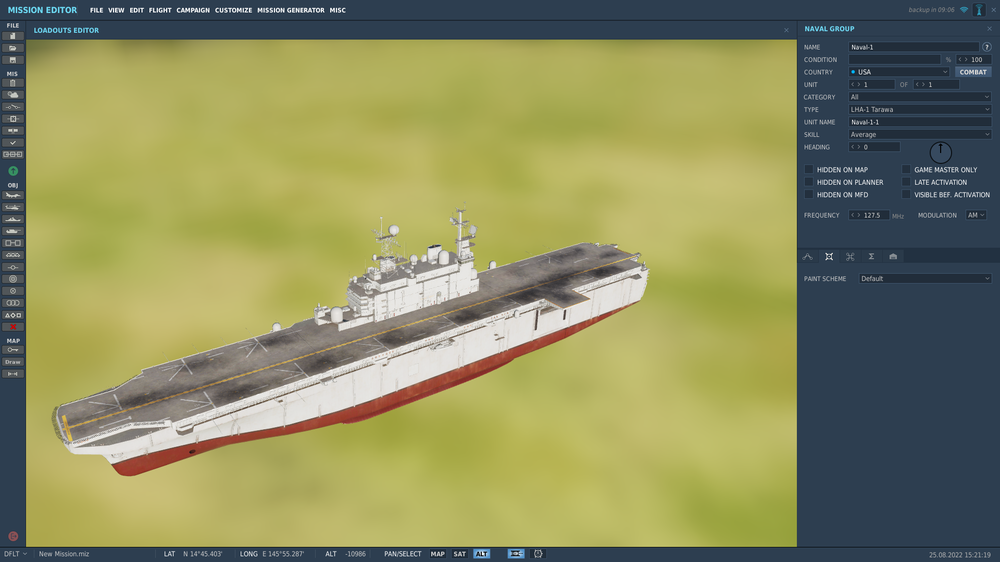The height and width of the screenshot is (562, 1000).
Task: Close the Loadouts Editor panel
Action: [x=786, y=30]
